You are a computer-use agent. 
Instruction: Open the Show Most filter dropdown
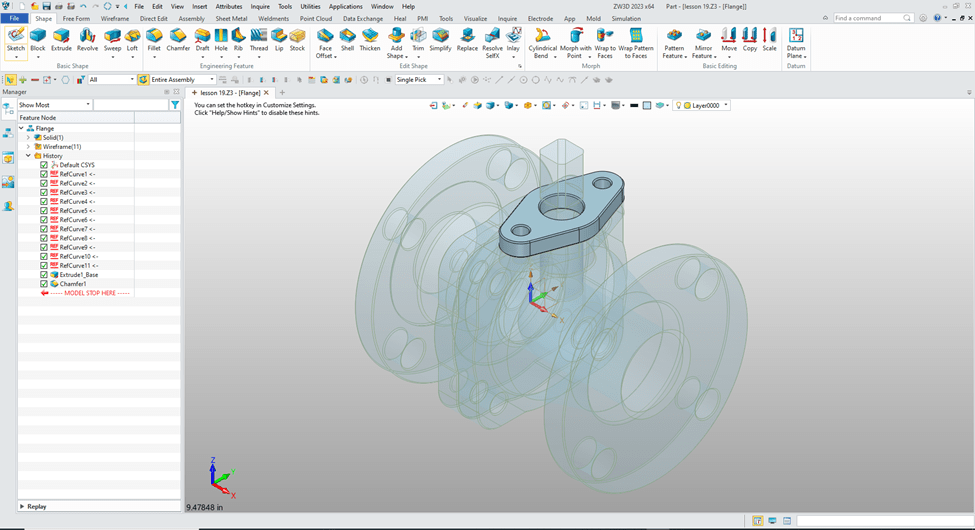[x=88, y=105]
